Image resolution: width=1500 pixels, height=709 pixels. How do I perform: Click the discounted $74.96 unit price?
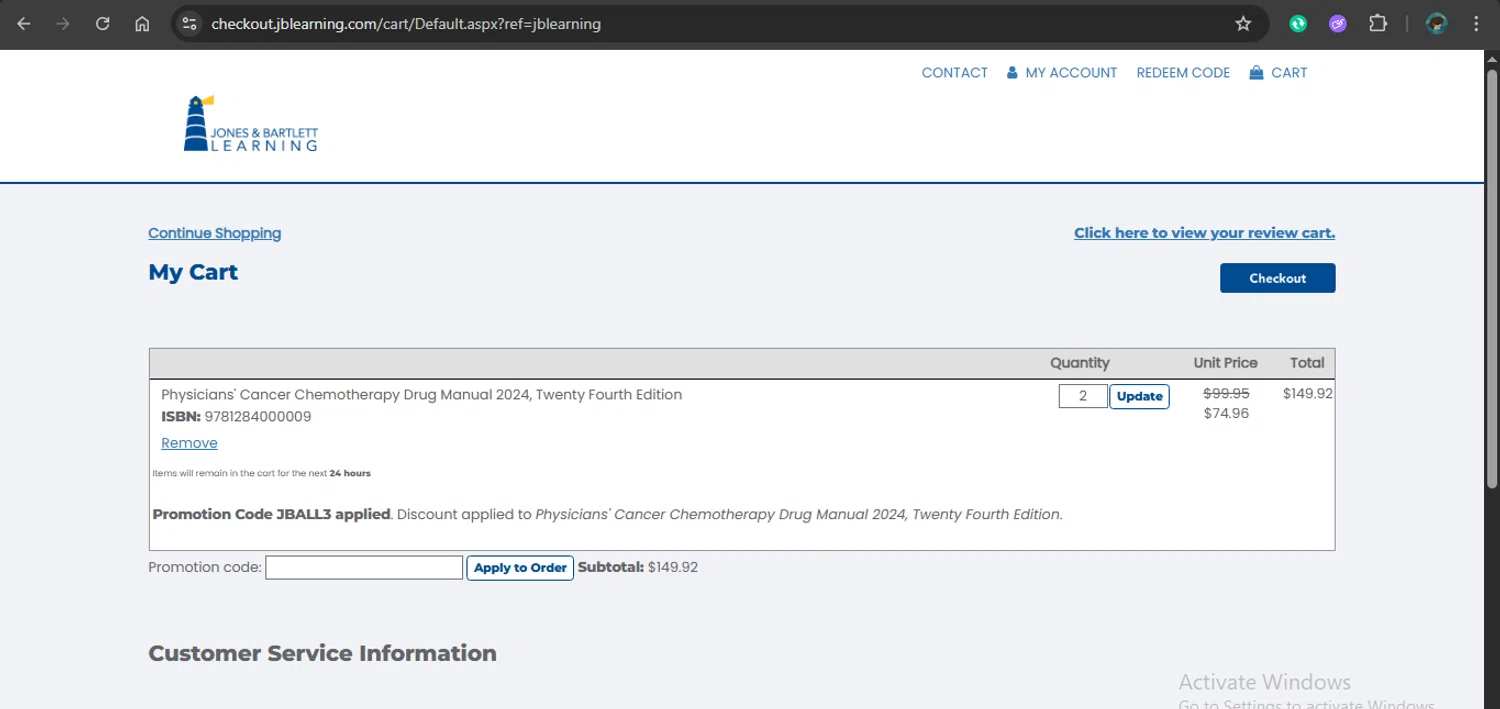click(1226, 413)
